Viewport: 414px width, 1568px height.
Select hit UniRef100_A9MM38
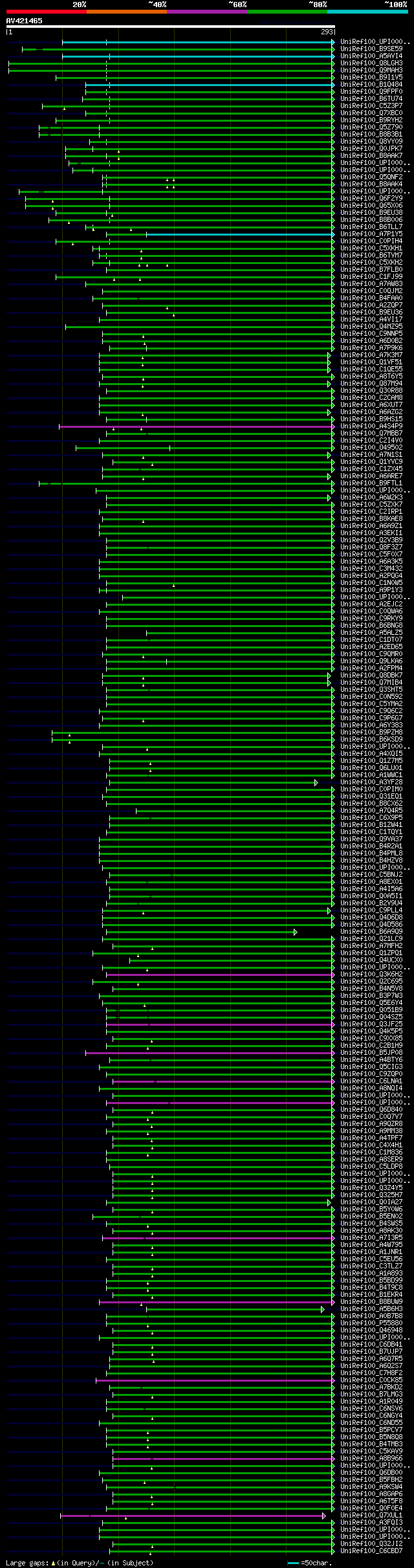[371, 1131]
